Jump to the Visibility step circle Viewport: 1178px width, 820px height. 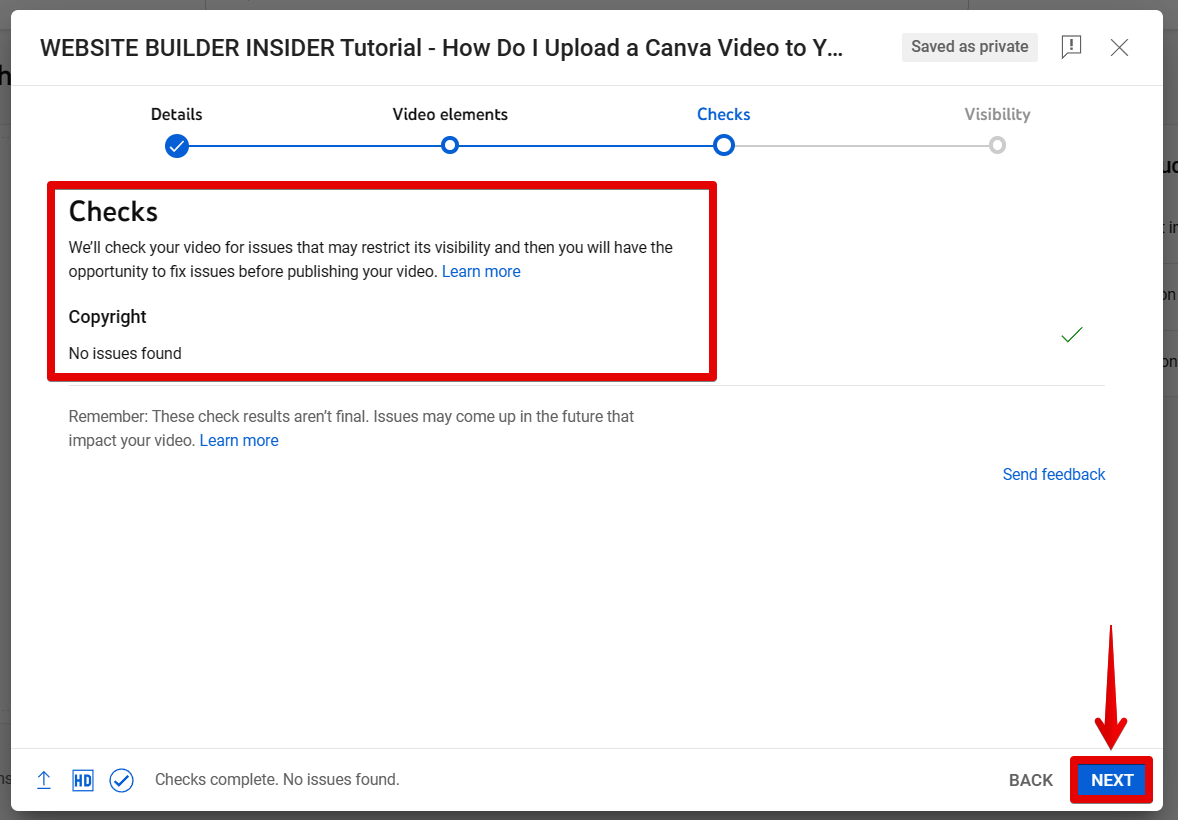pos(997,146)
